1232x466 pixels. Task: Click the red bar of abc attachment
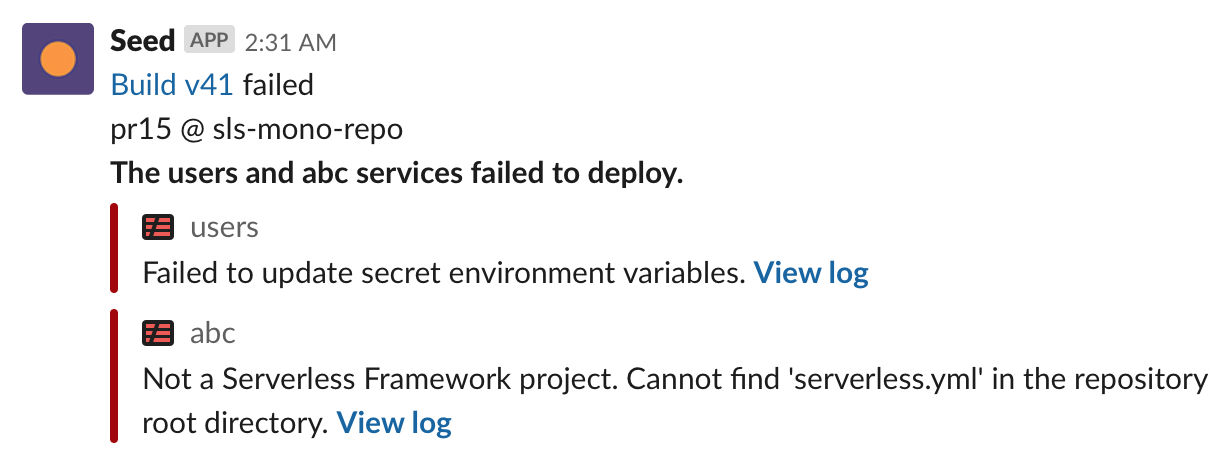(114, 375)
